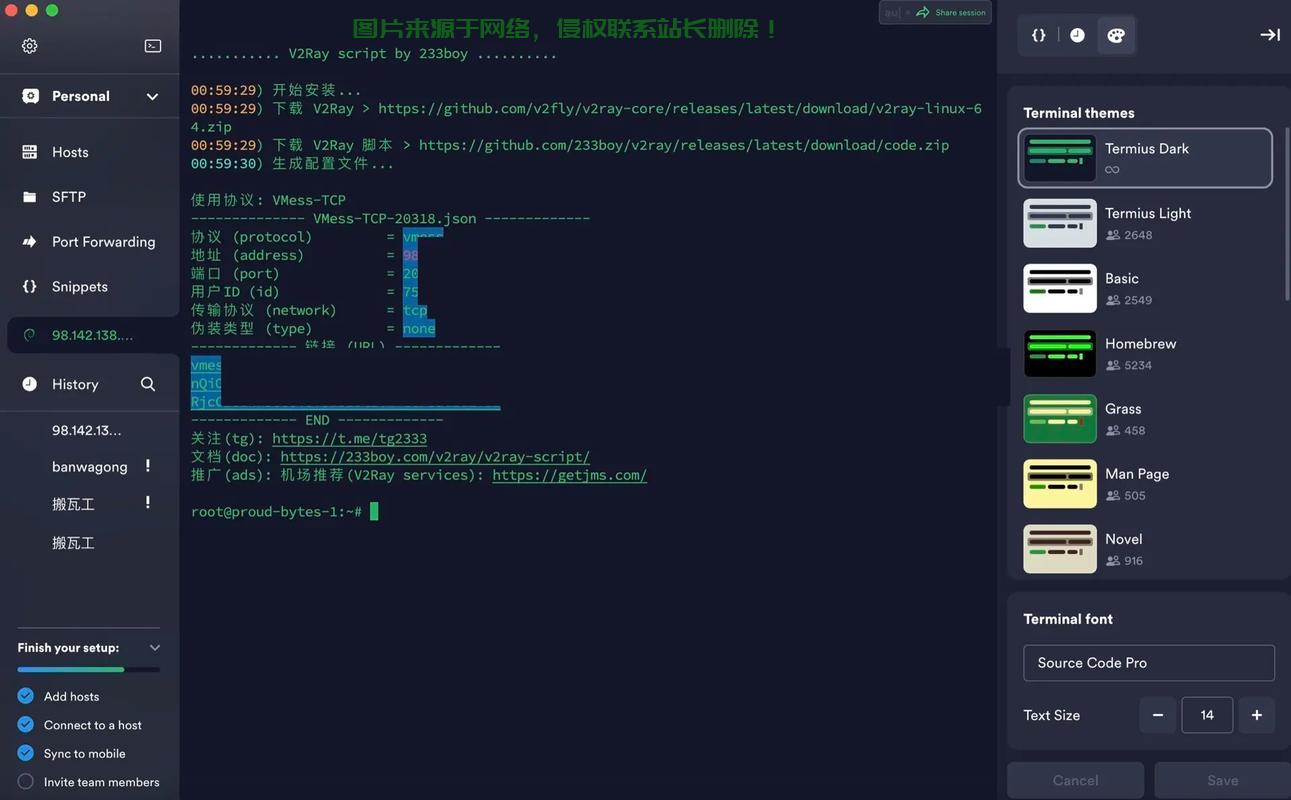The height and width of the screenshot is (800, 1291).
Task: Click the Snippets braces sidebar icon
Action: click(x=30, y=287)
